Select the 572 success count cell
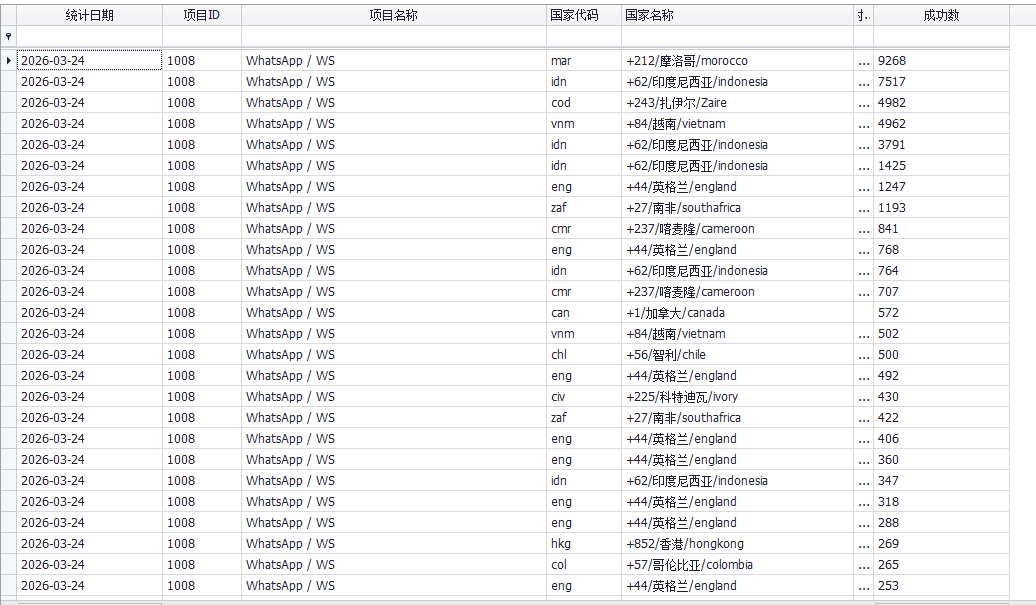1036x605 pixels. (941, 312)
